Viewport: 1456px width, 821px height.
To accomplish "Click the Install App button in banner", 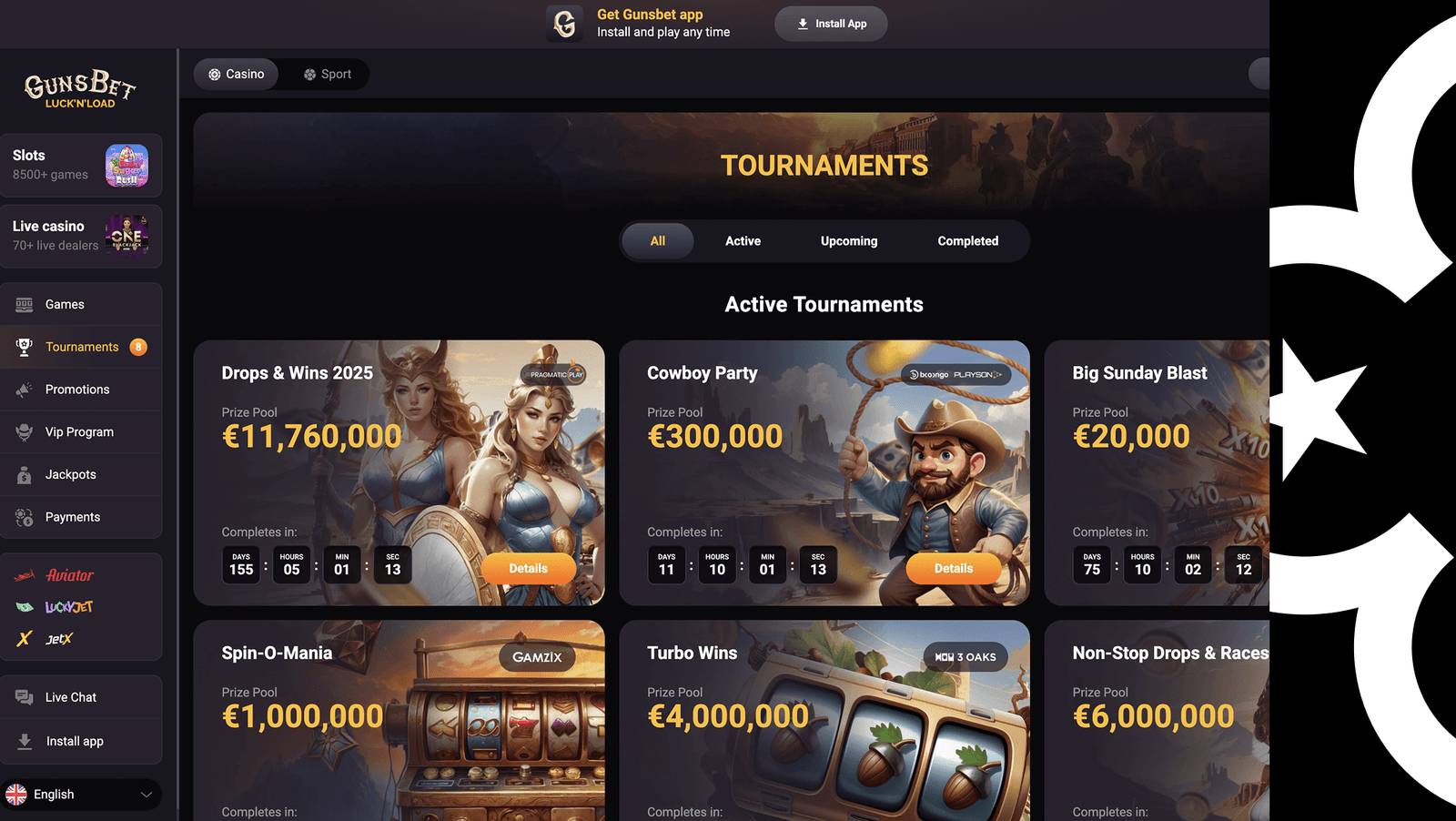I will [x=831, y=24].
